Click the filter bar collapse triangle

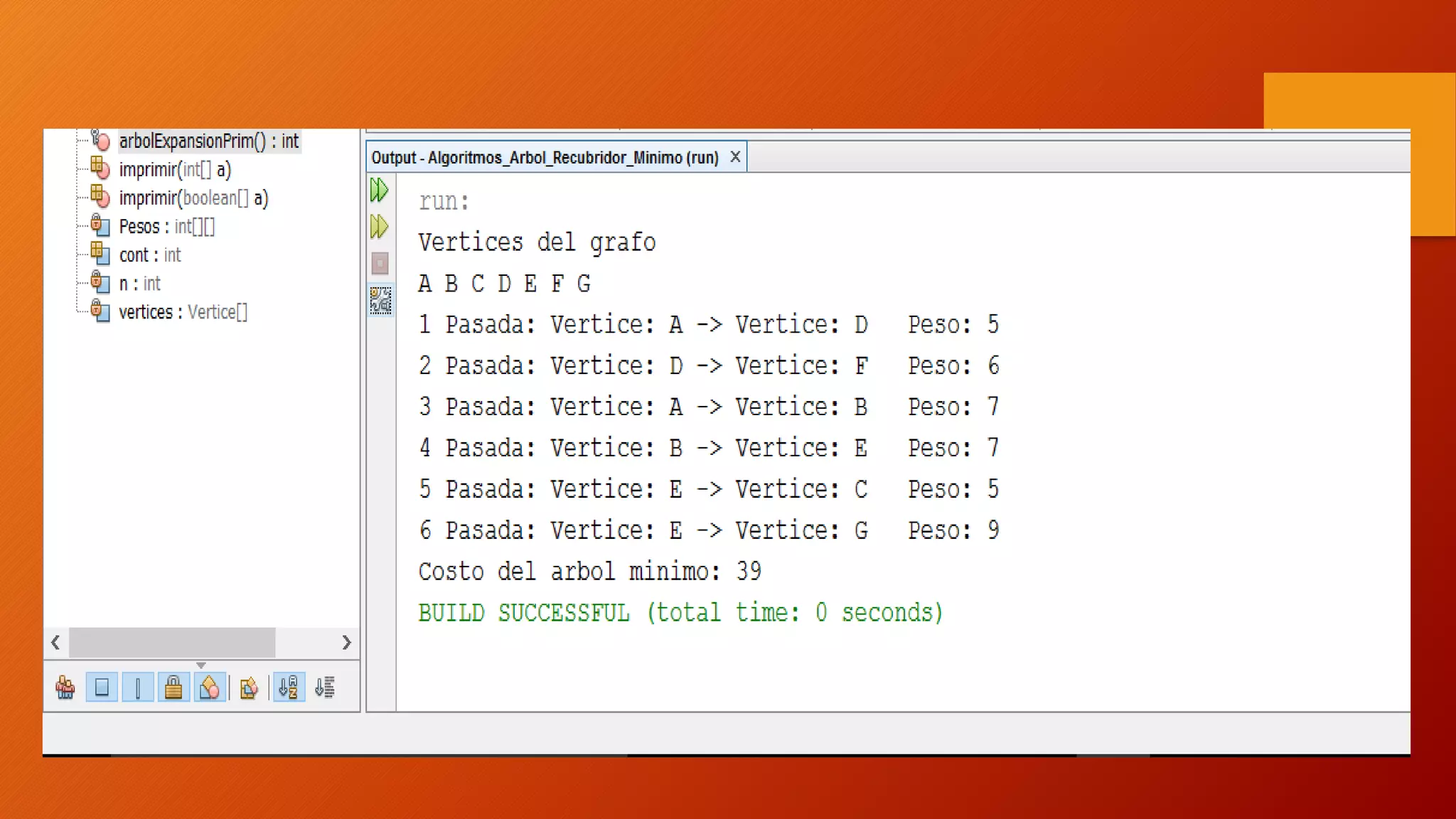coord(201,665)
